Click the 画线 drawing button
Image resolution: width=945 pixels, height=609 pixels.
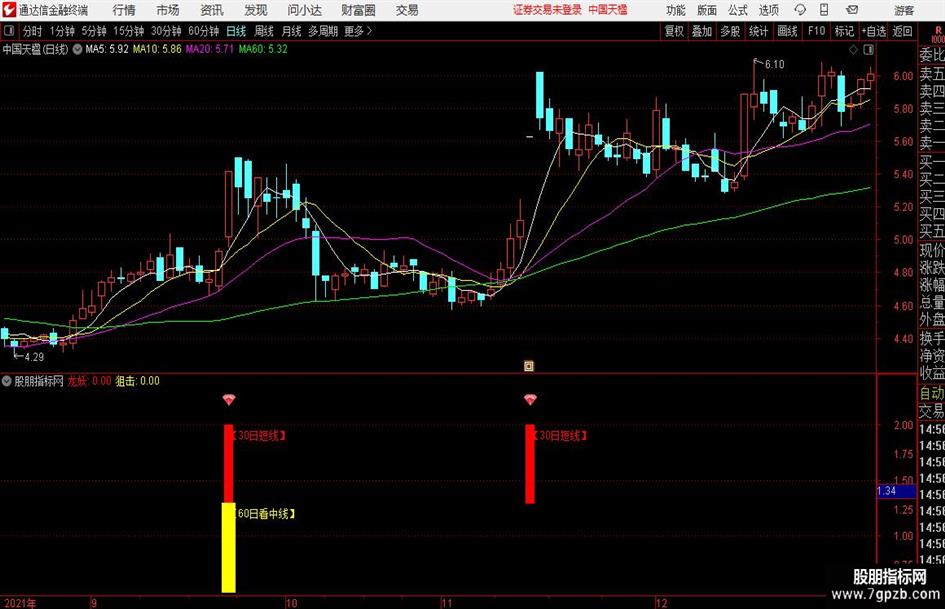point(787,31)
